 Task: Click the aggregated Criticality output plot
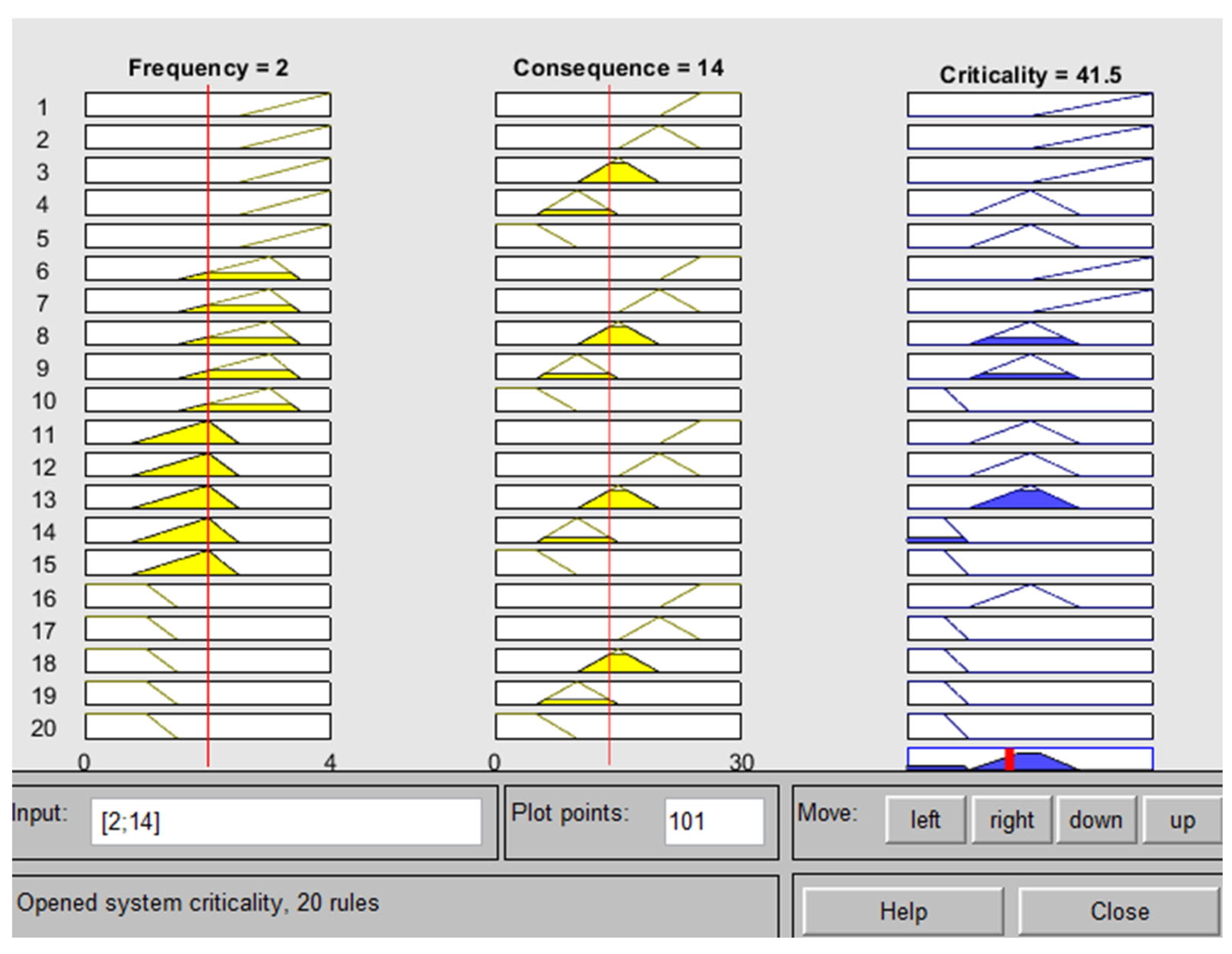pyautogui.click(x=1030, y=759)
